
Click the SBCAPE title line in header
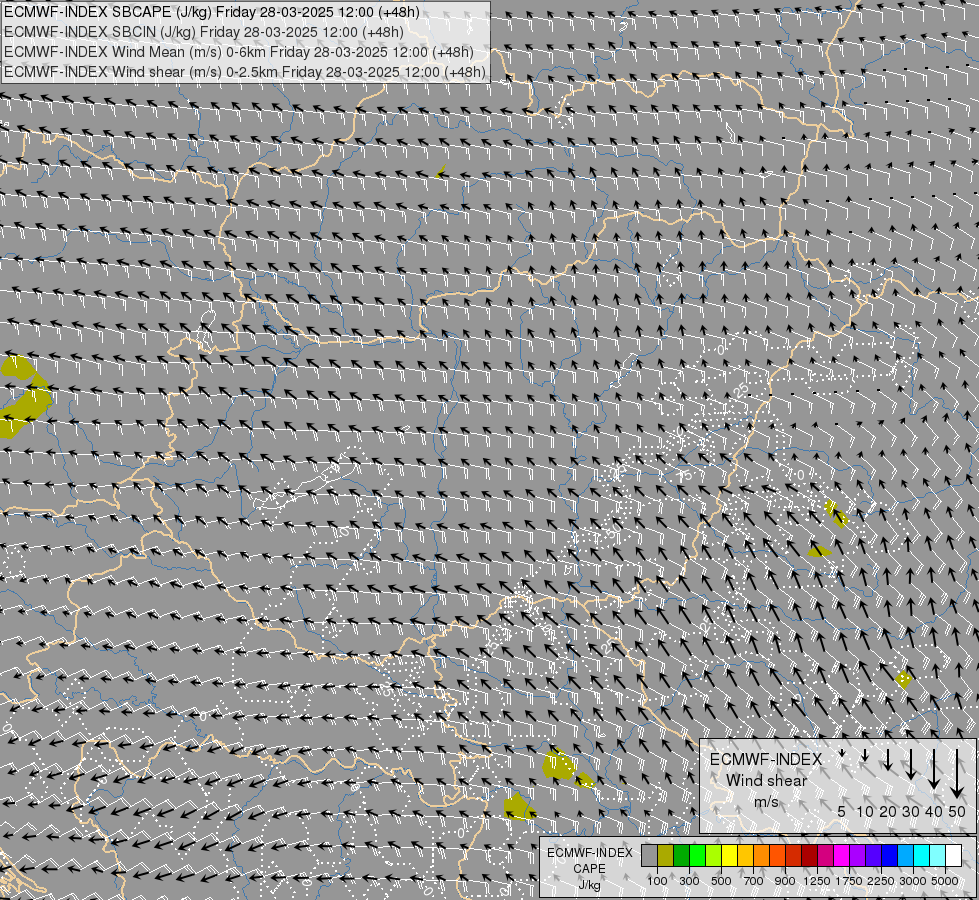click(212, 12)
